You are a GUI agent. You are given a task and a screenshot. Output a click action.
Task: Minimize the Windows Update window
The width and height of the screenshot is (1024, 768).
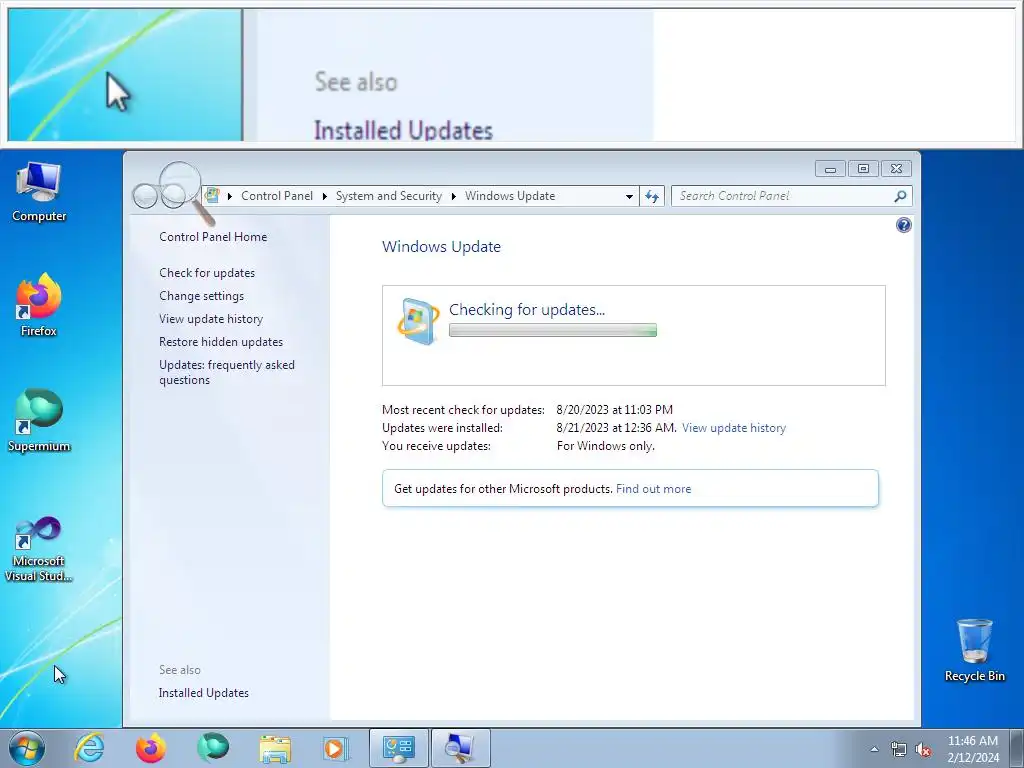pyautogui.click(x=830, y=168)
